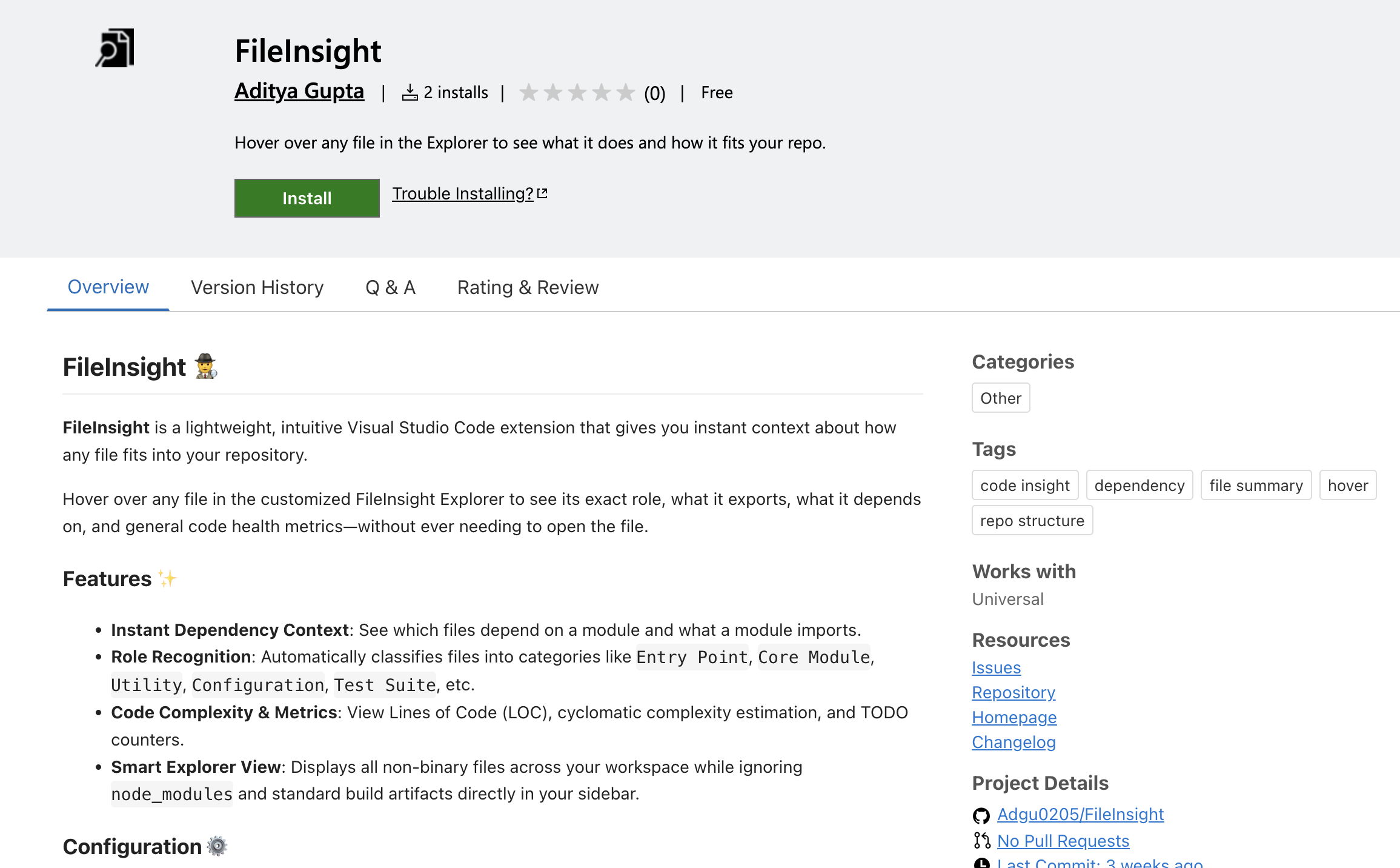Click the Instant Dependency Context feature text
The width and height of the screenshot is (1400, 868).
(x=230, y=630)
